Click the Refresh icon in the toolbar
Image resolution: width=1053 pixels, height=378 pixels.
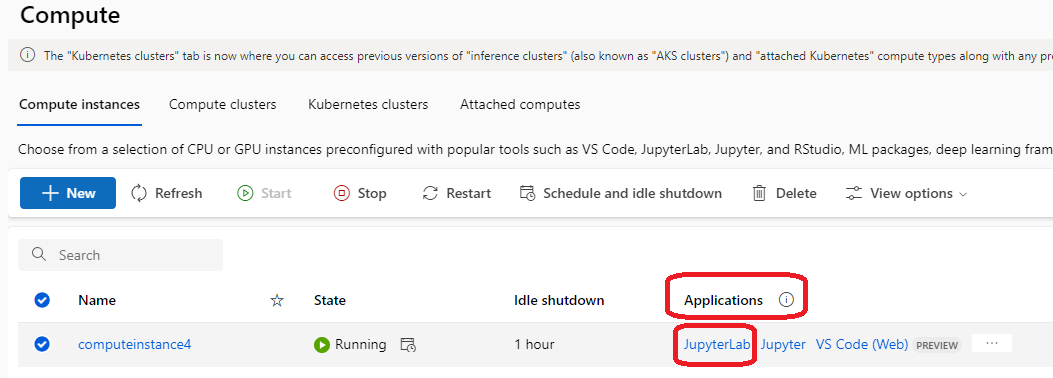[139, 193]
